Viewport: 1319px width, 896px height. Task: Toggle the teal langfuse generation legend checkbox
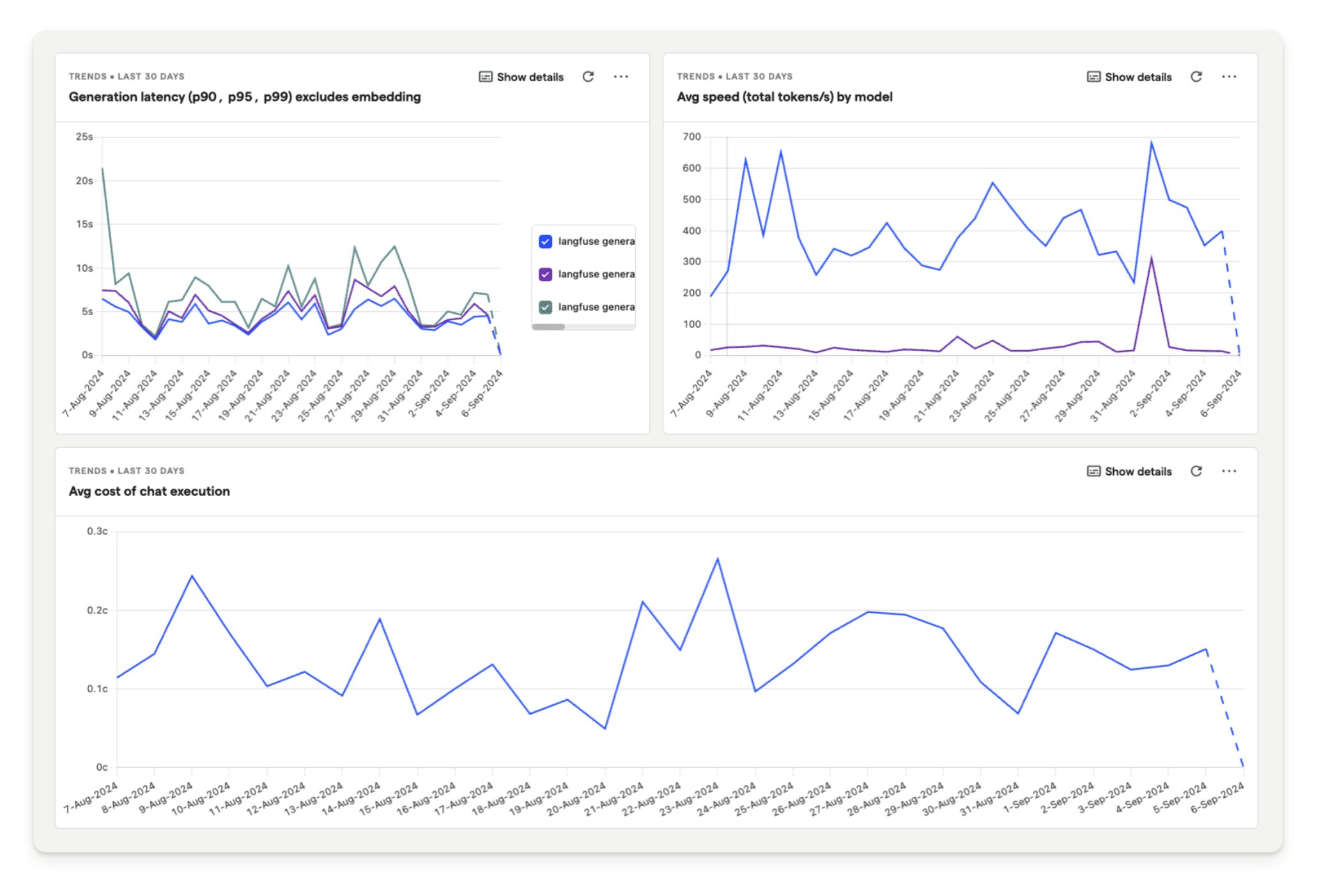coord(544,306)
